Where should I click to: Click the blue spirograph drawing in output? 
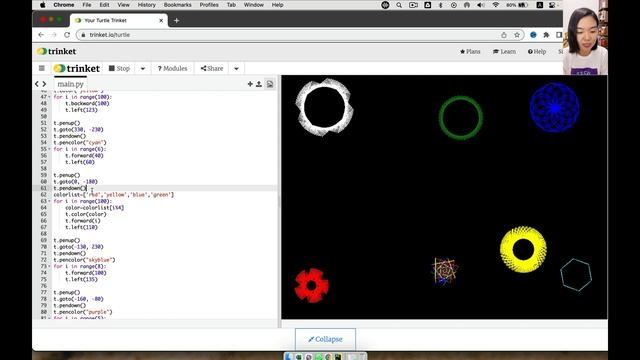click(555, 107)
